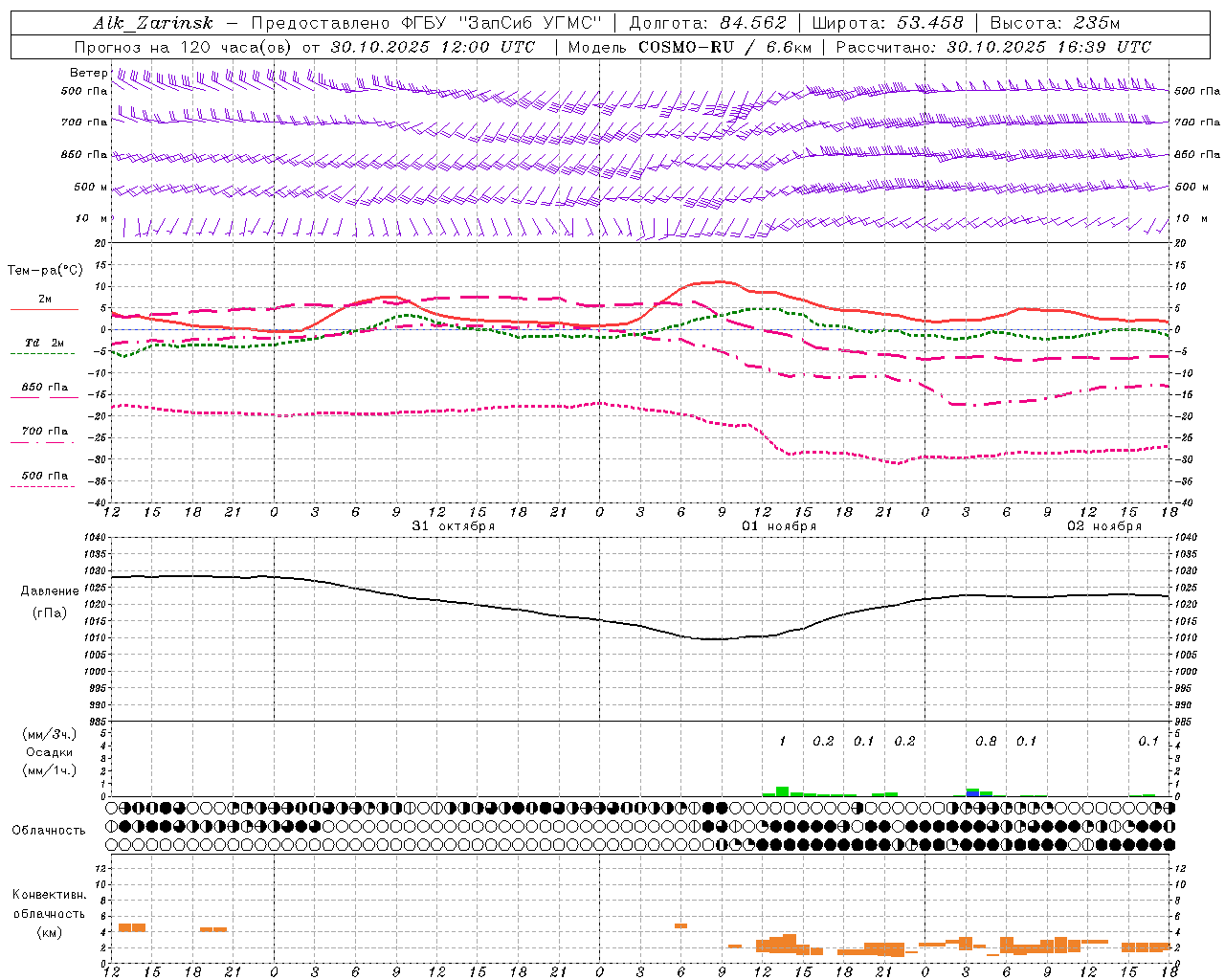Click the '20' value on right temperature axis
Image resolution: width=1225 pixels, height=980 pixels.
pyautogui.click(x=1181, y=244)
